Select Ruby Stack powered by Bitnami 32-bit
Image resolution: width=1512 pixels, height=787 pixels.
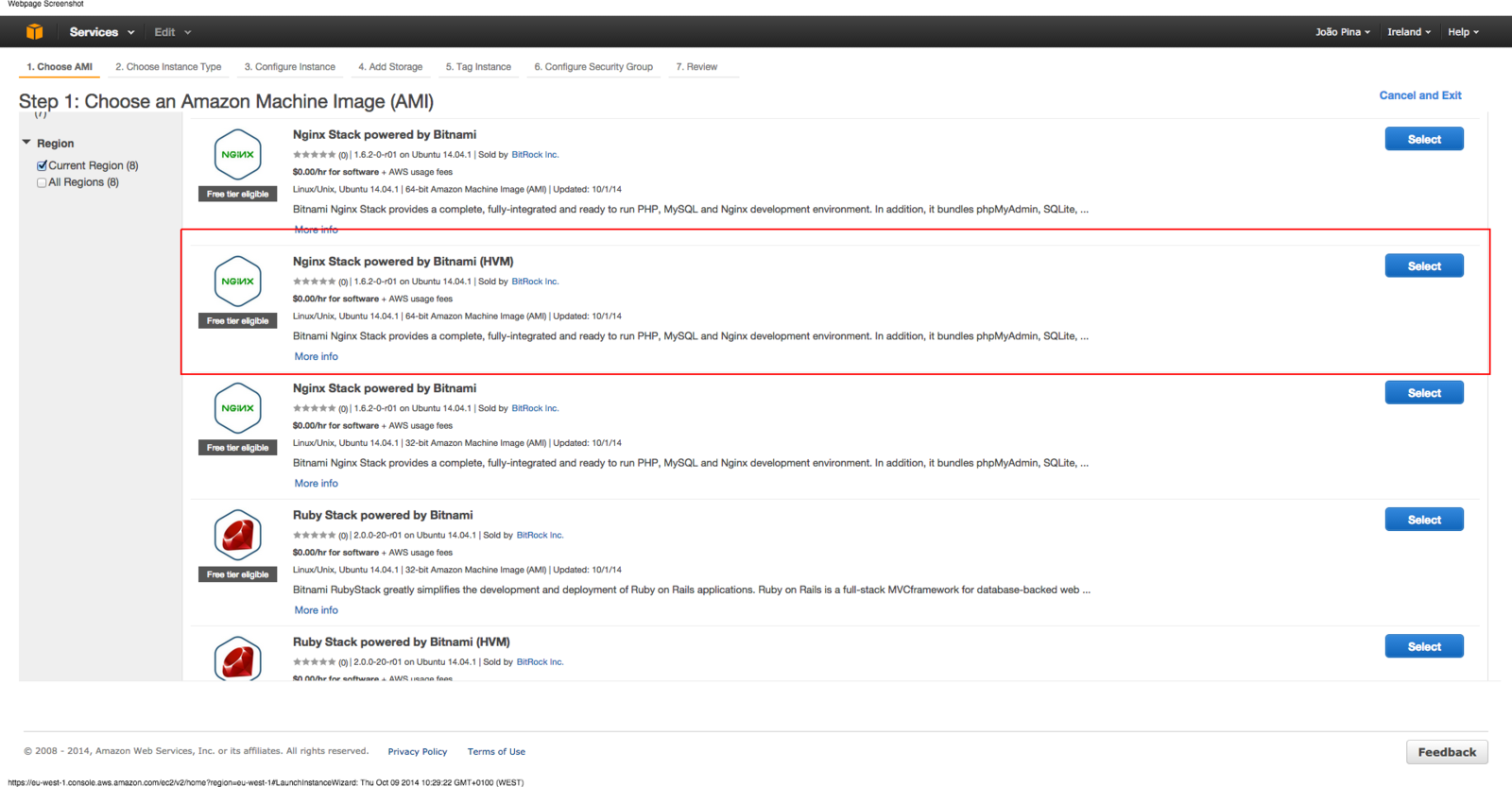tap(1424, 520)
